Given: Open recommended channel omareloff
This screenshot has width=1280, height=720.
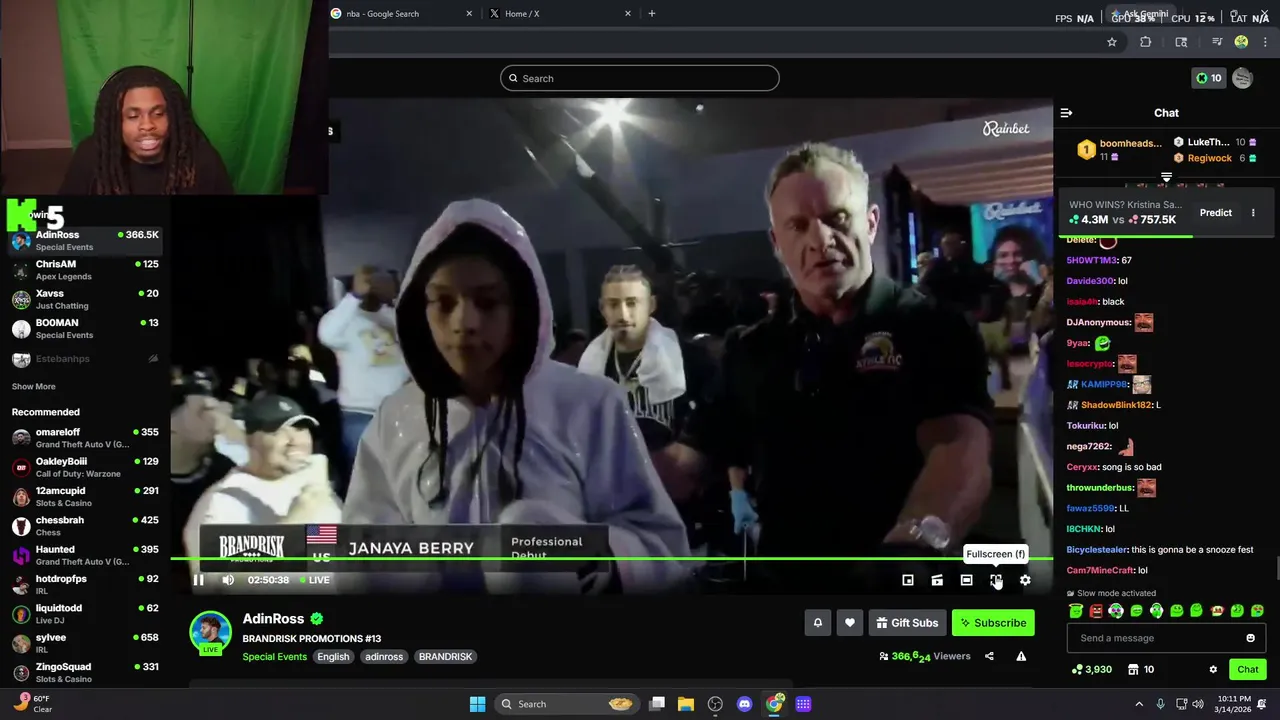Looking at the screenshot, I should click(85, 438).
